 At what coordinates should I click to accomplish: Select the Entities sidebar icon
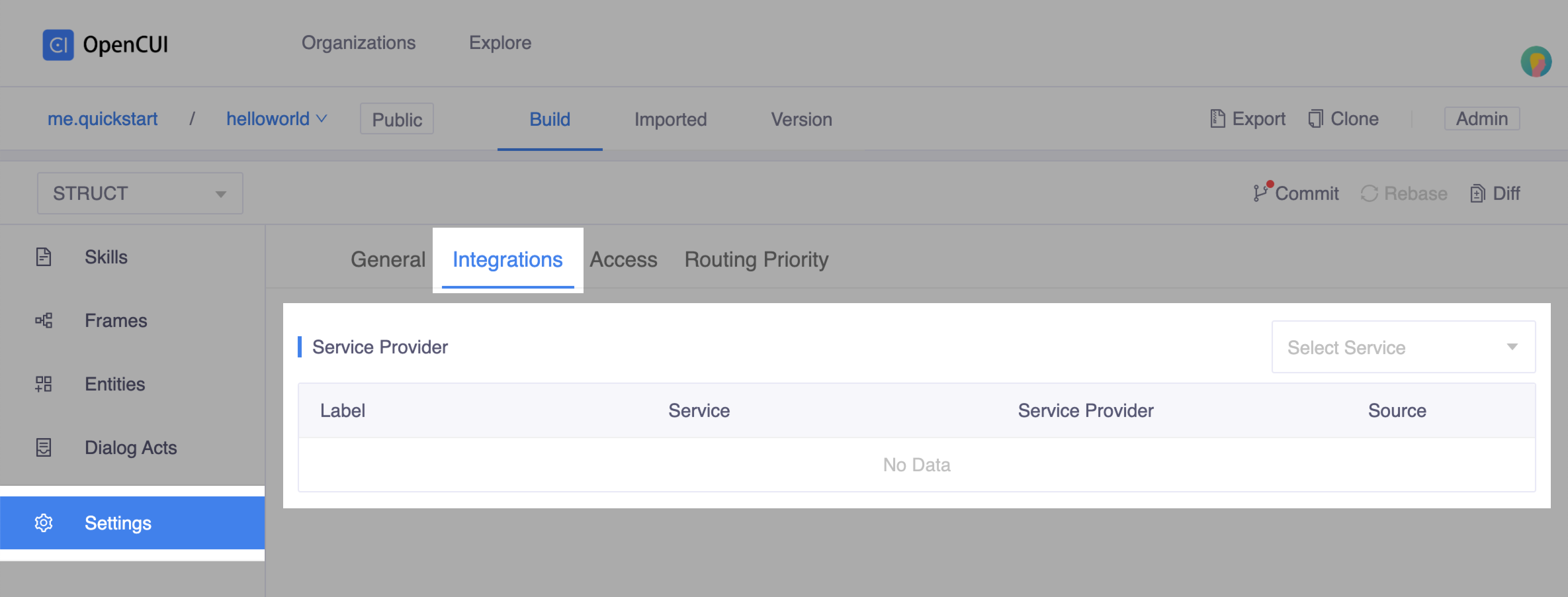click(x=44, y=384)
